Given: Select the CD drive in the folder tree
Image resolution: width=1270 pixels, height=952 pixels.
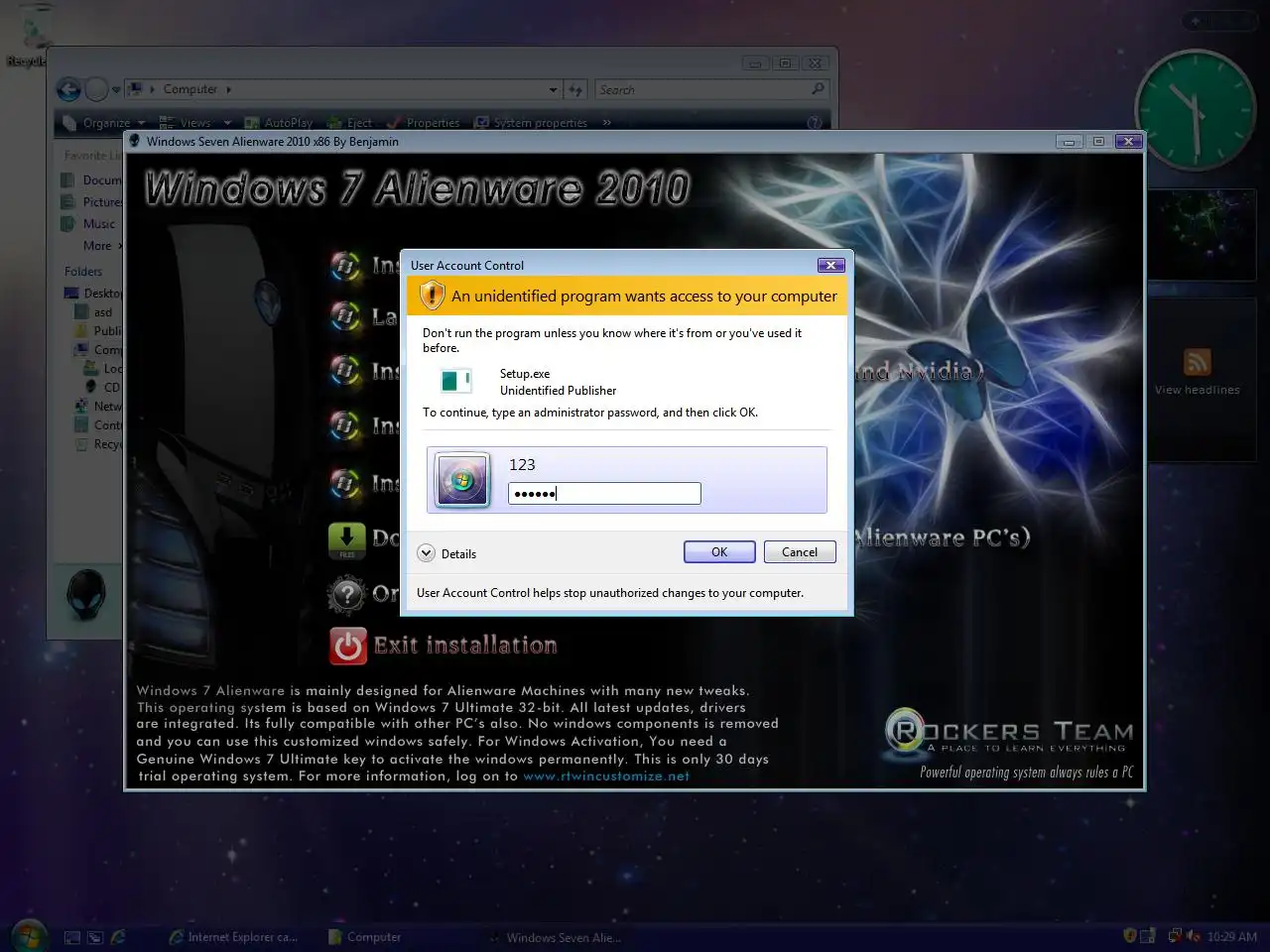Looking at the screenshot, I should (x=103, y=388).
